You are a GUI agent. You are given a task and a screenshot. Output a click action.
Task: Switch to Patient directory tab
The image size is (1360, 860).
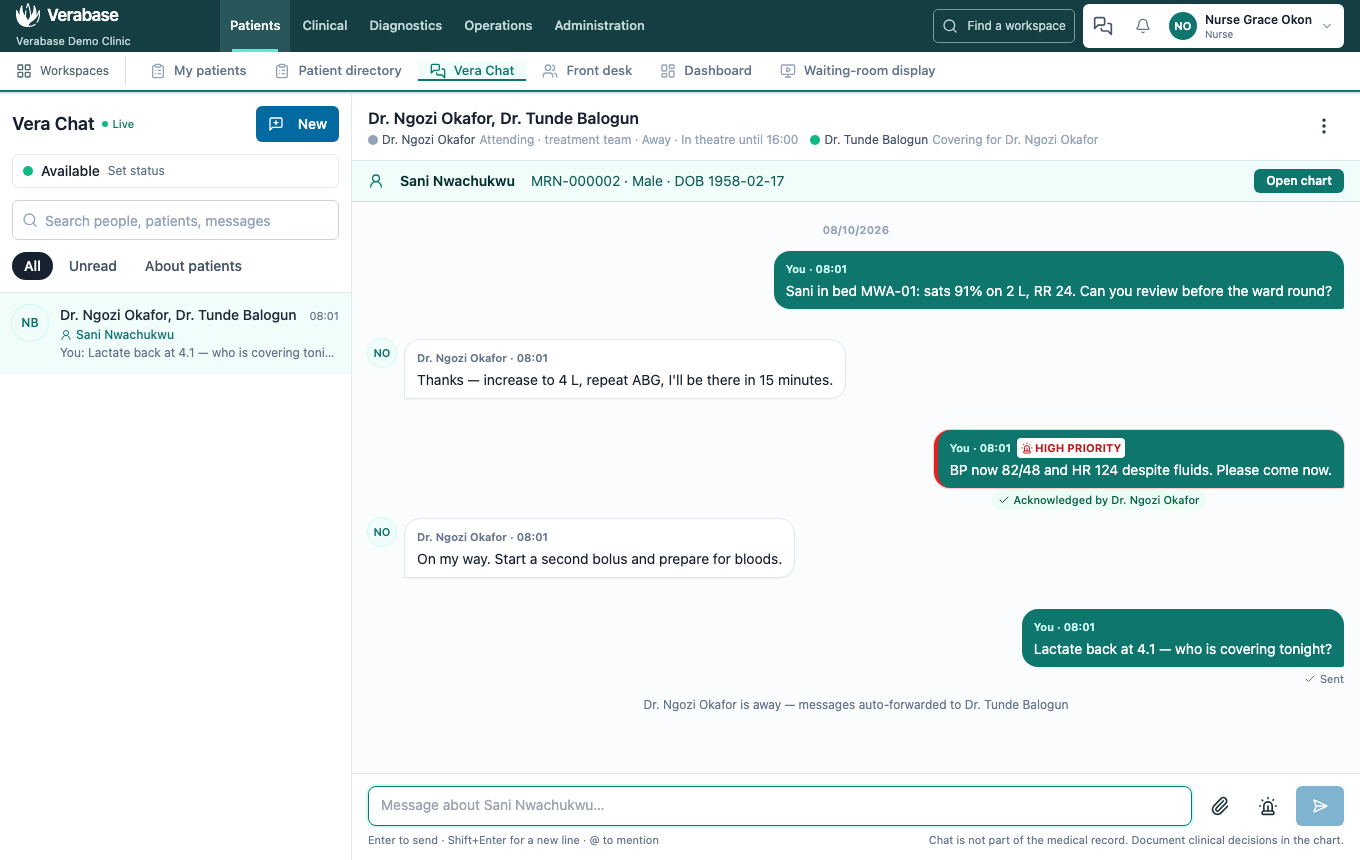pyautogui.click(x=338, y=71)
